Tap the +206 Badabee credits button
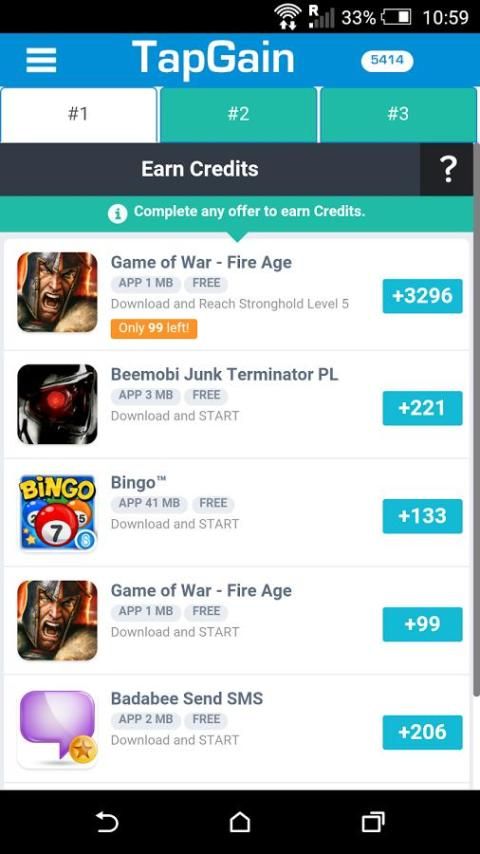The height and width of the screenshot is (854, 480). click(422, 732)
